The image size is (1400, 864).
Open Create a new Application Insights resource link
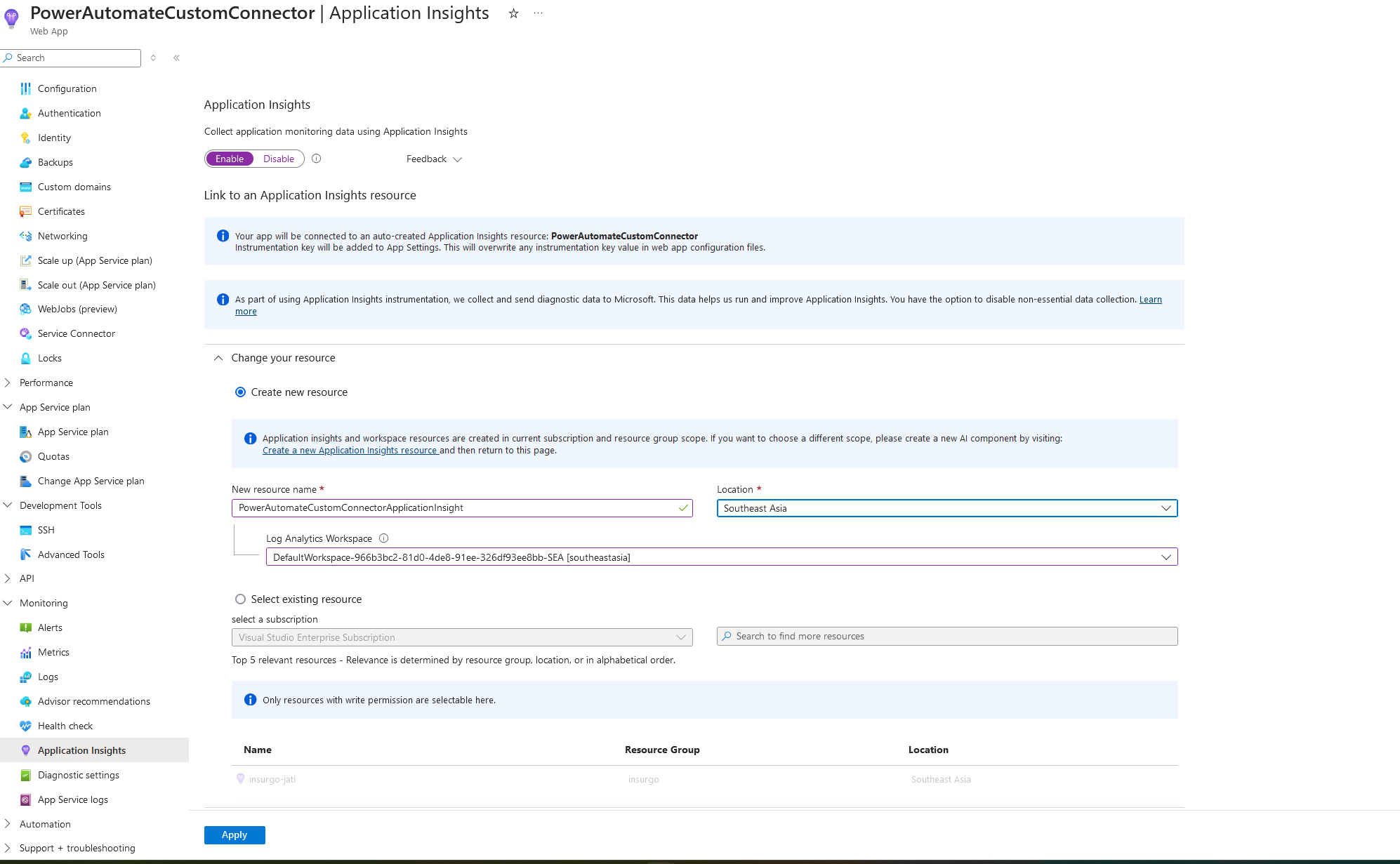point(350,451)
